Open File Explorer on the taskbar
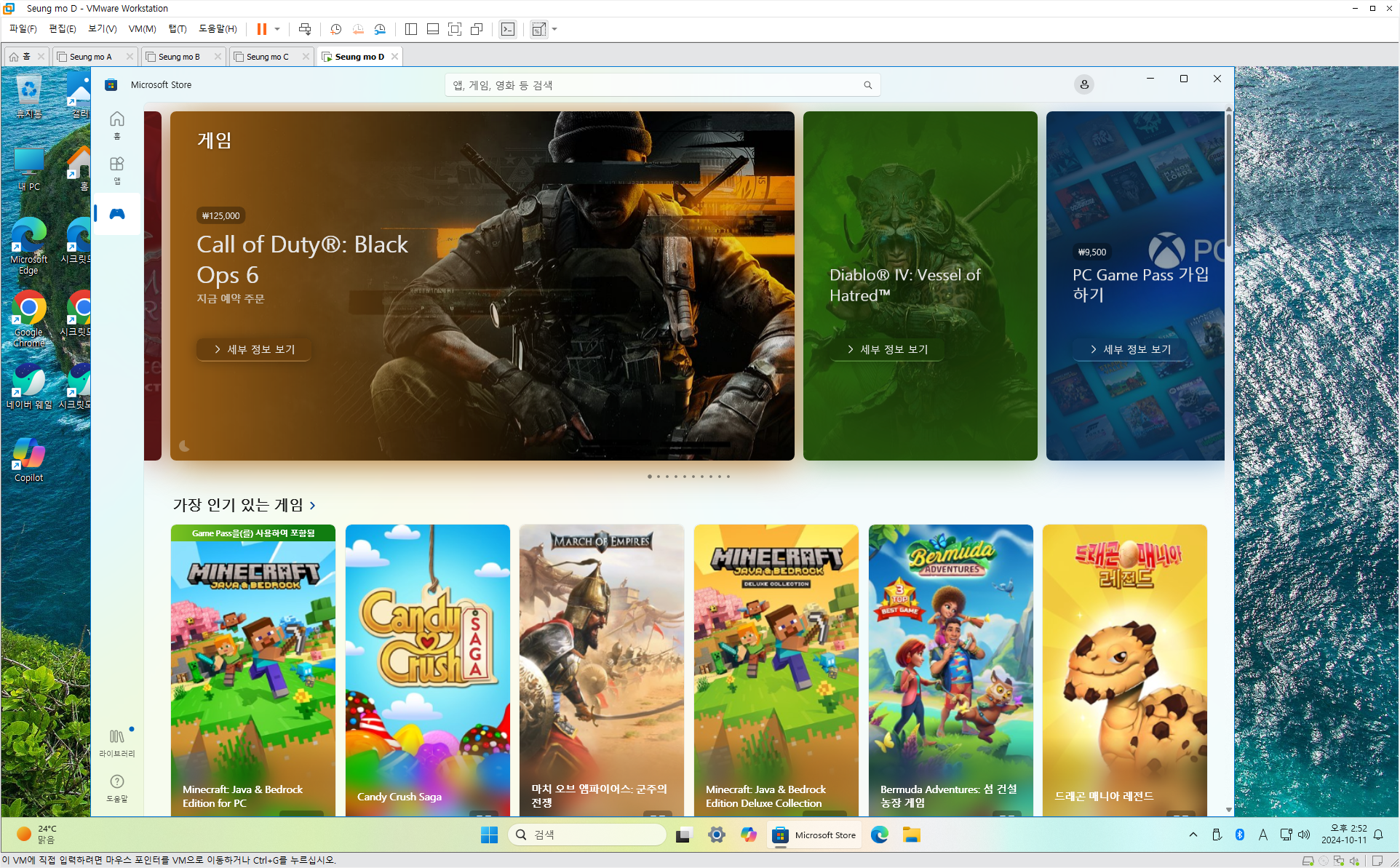Screen dimensions: 1400x868 click(912, 835)
